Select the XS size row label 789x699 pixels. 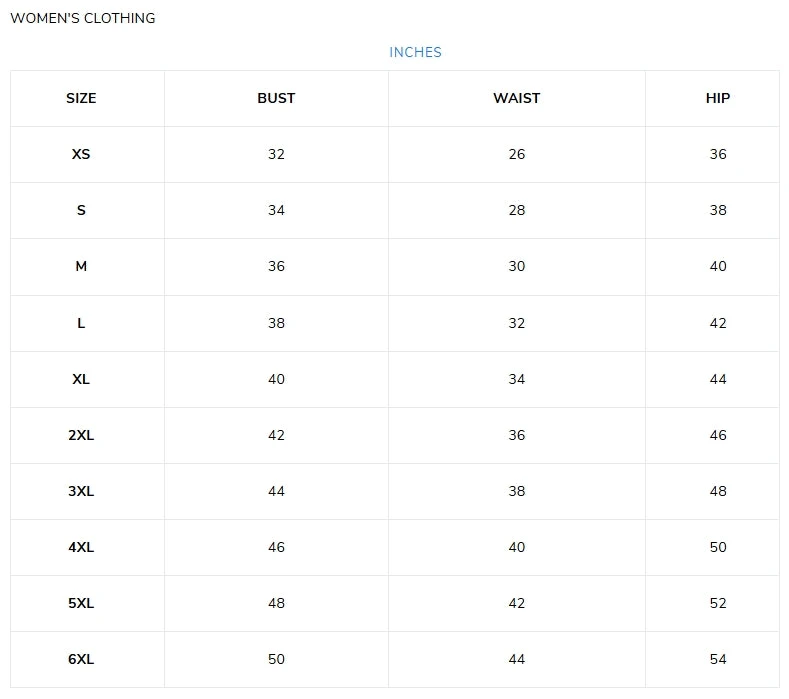pyautogui.click(x=81, y=154)
